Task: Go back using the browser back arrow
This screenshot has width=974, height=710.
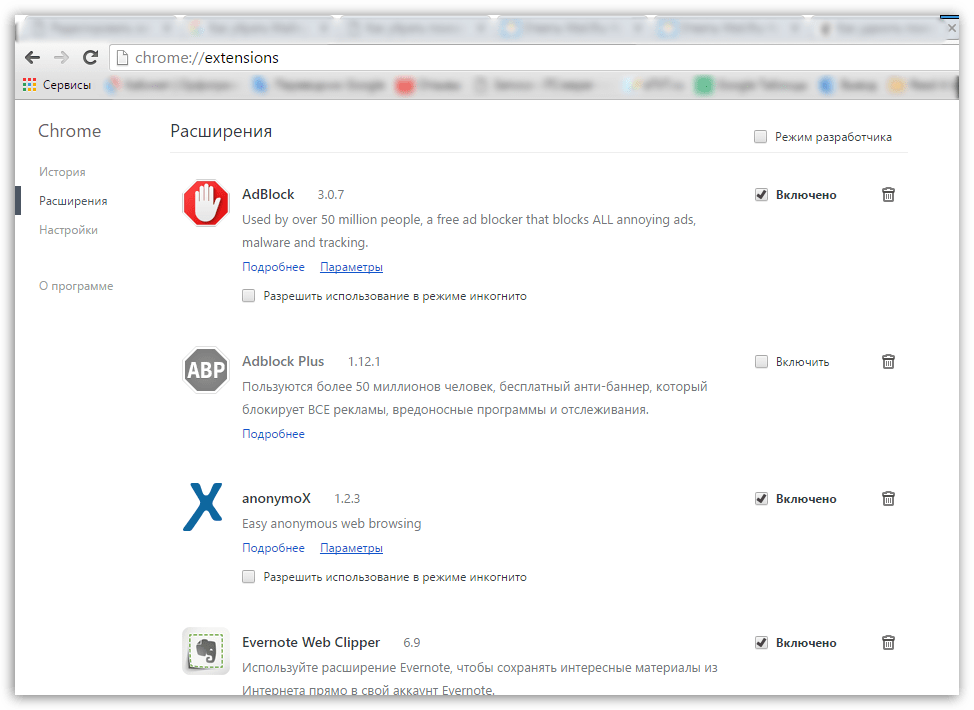Action: coord(32,58)
